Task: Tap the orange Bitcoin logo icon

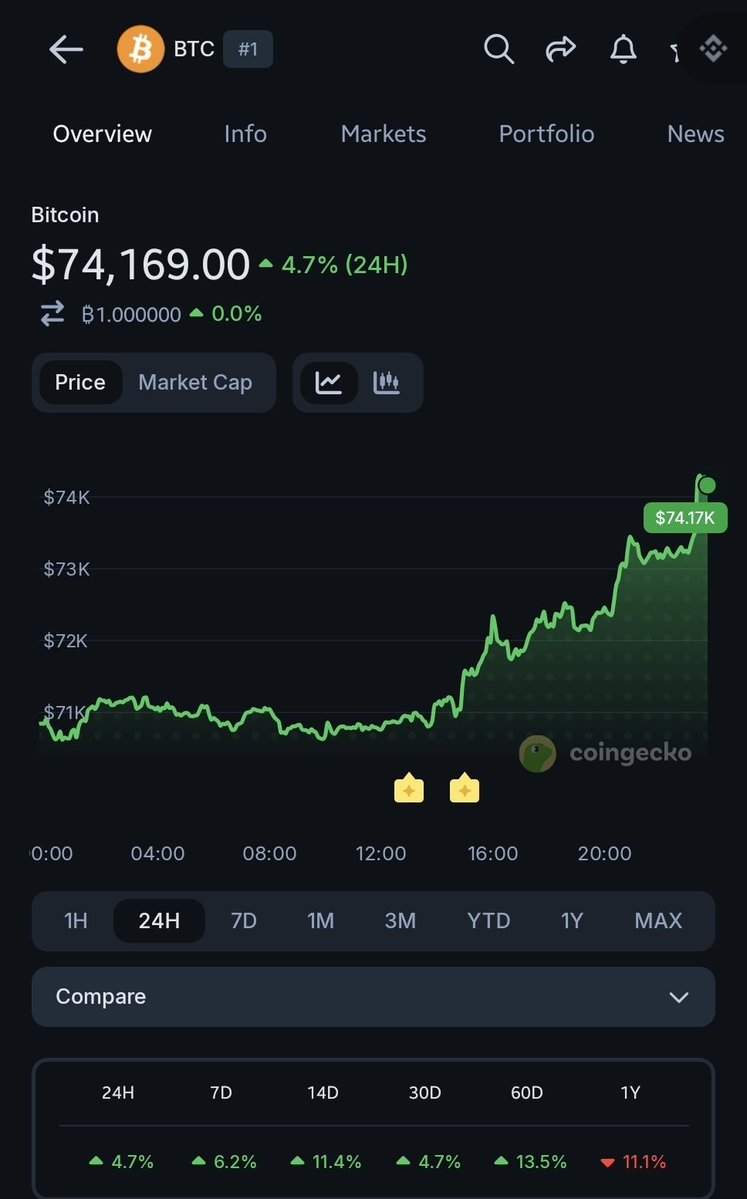Action: pos(141,49)
